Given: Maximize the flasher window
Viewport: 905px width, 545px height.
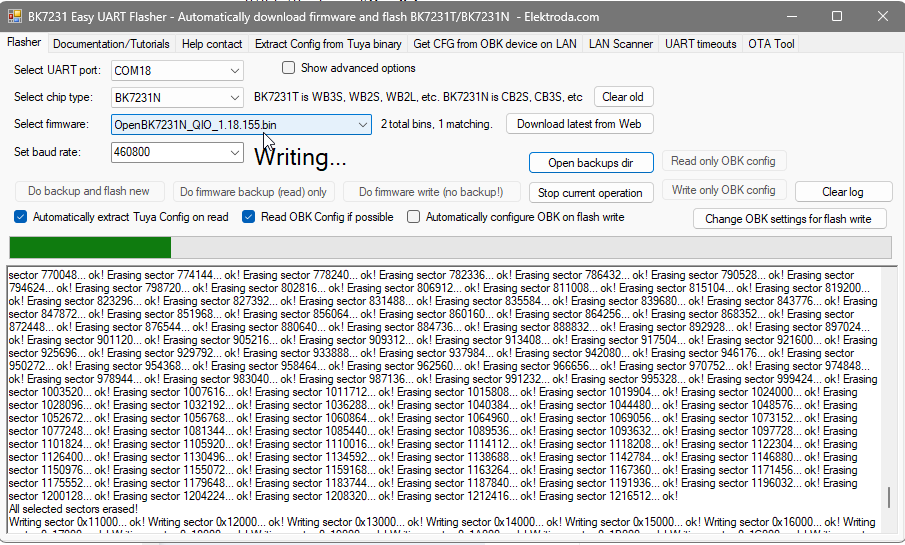Looking at the screenshot, I should click(837, 16).
